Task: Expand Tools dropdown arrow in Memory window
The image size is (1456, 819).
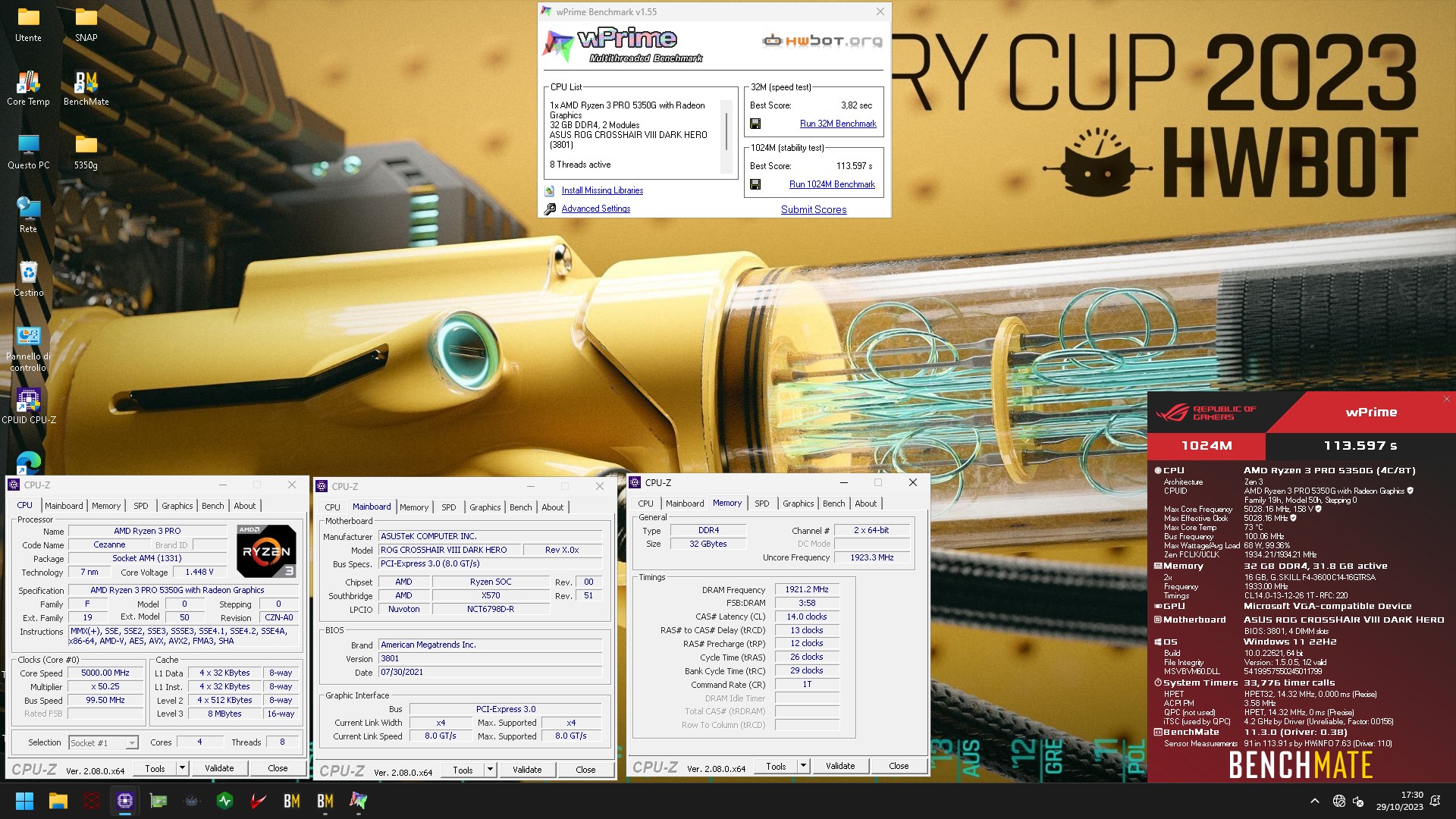Action: click(803, 766)
